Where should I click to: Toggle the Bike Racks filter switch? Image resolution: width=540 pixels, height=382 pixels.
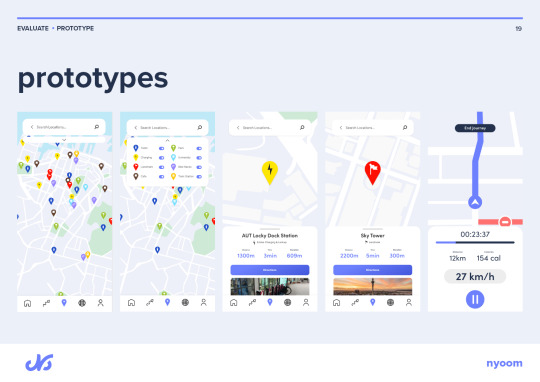[199, 167]
